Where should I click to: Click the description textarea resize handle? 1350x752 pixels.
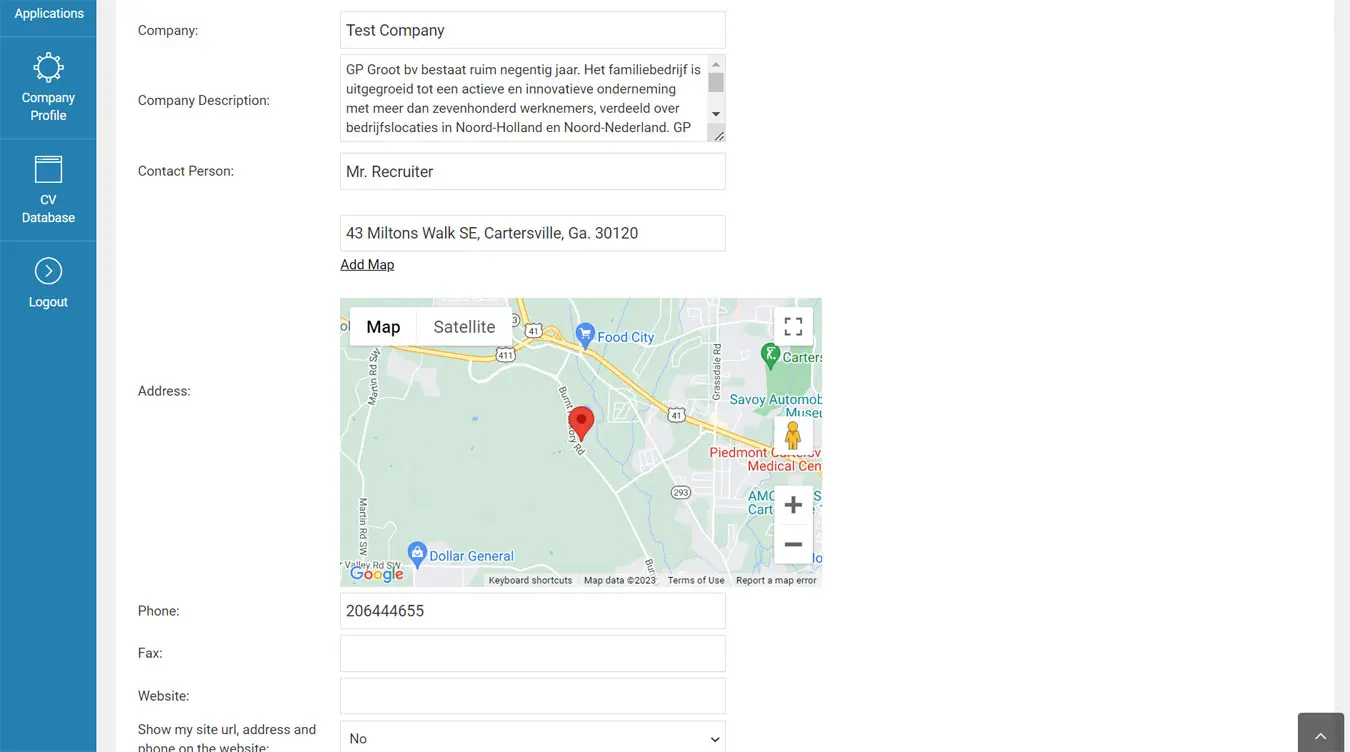[x=718, y=134]
